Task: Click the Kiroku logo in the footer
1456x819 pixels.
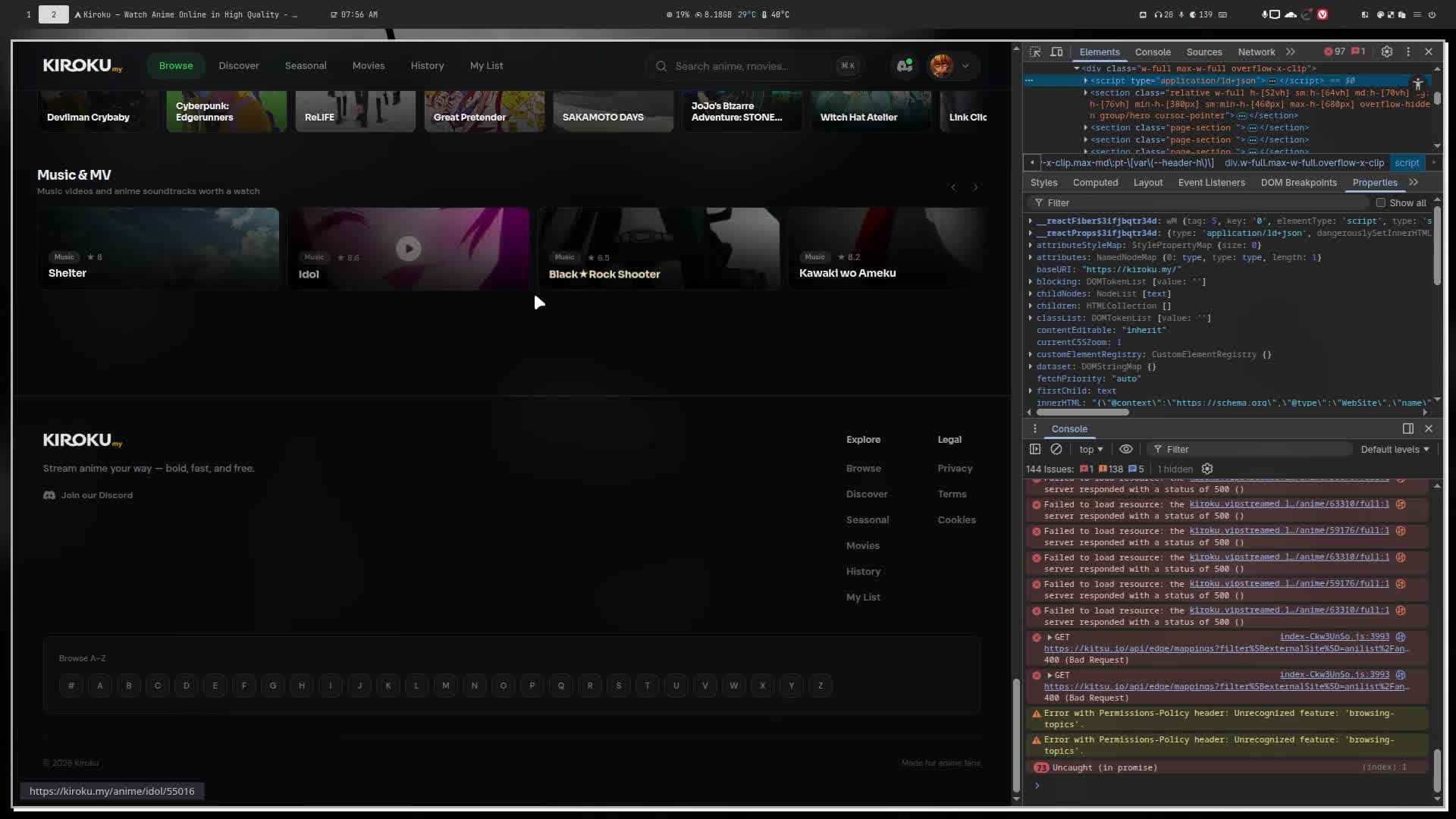Action: click(x=83, y=441)
